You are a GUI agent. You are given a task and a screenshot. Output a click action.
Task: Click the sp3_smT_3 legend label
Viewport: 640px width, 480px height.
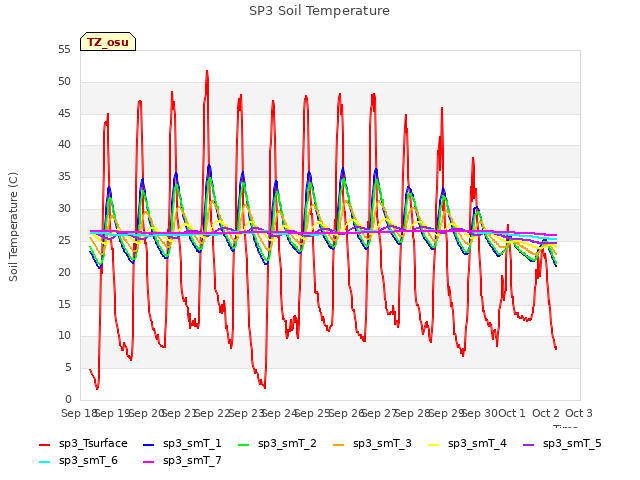382,443
